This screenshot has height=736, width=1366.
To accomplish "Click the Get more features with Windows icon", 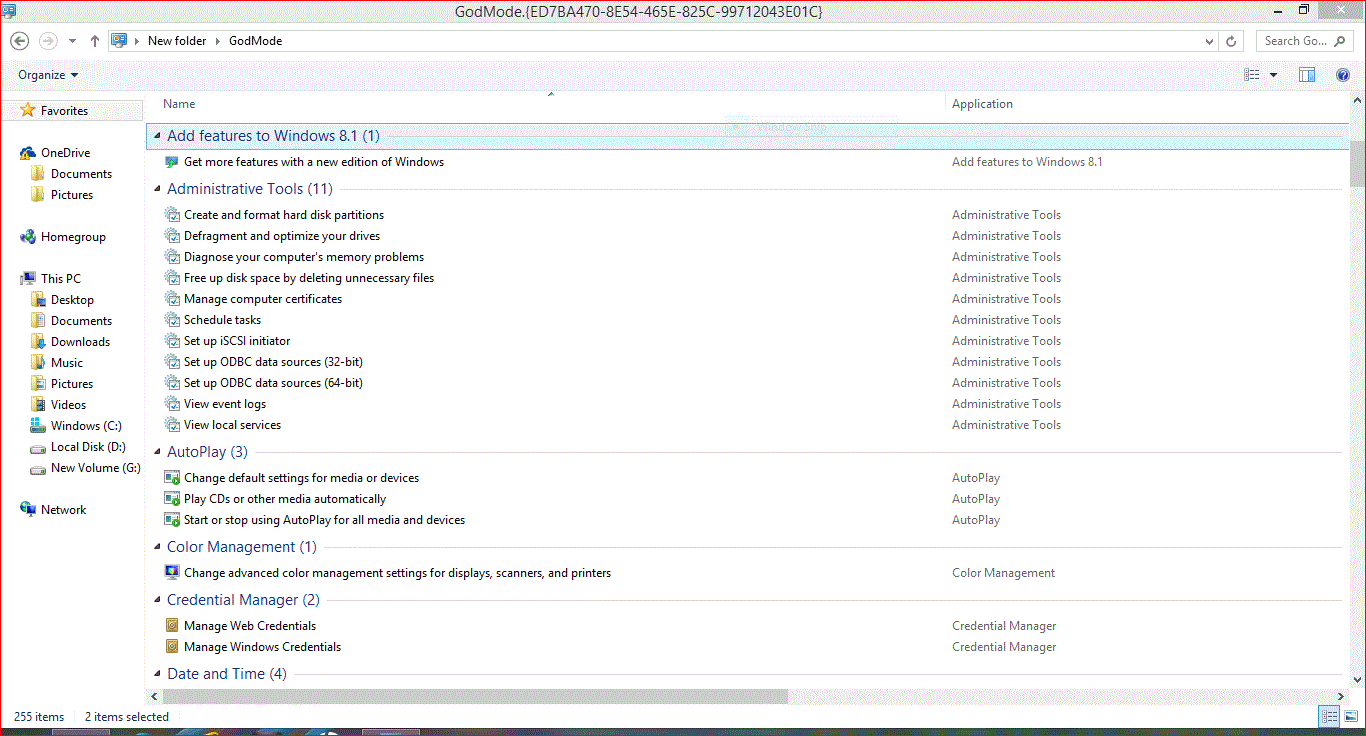I will tap(172, 162).
